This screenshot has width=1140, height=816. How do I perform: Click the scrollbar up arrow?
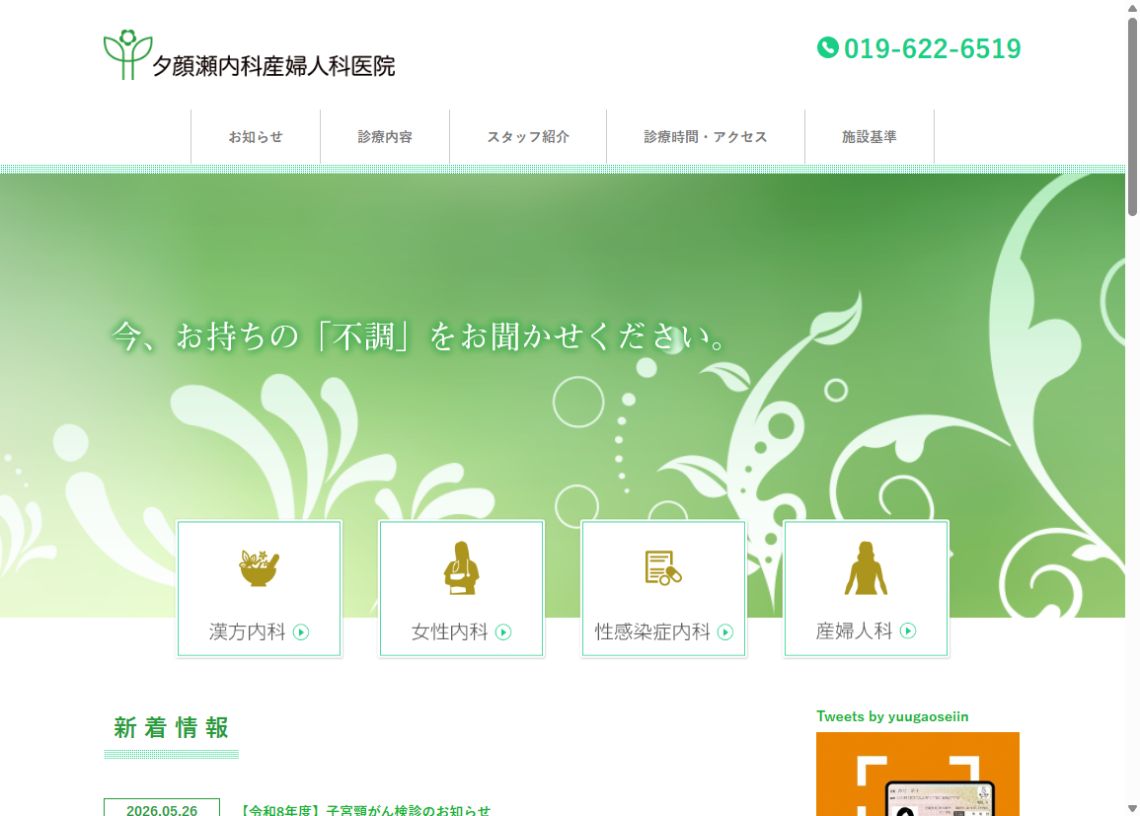click(1132, 7)
